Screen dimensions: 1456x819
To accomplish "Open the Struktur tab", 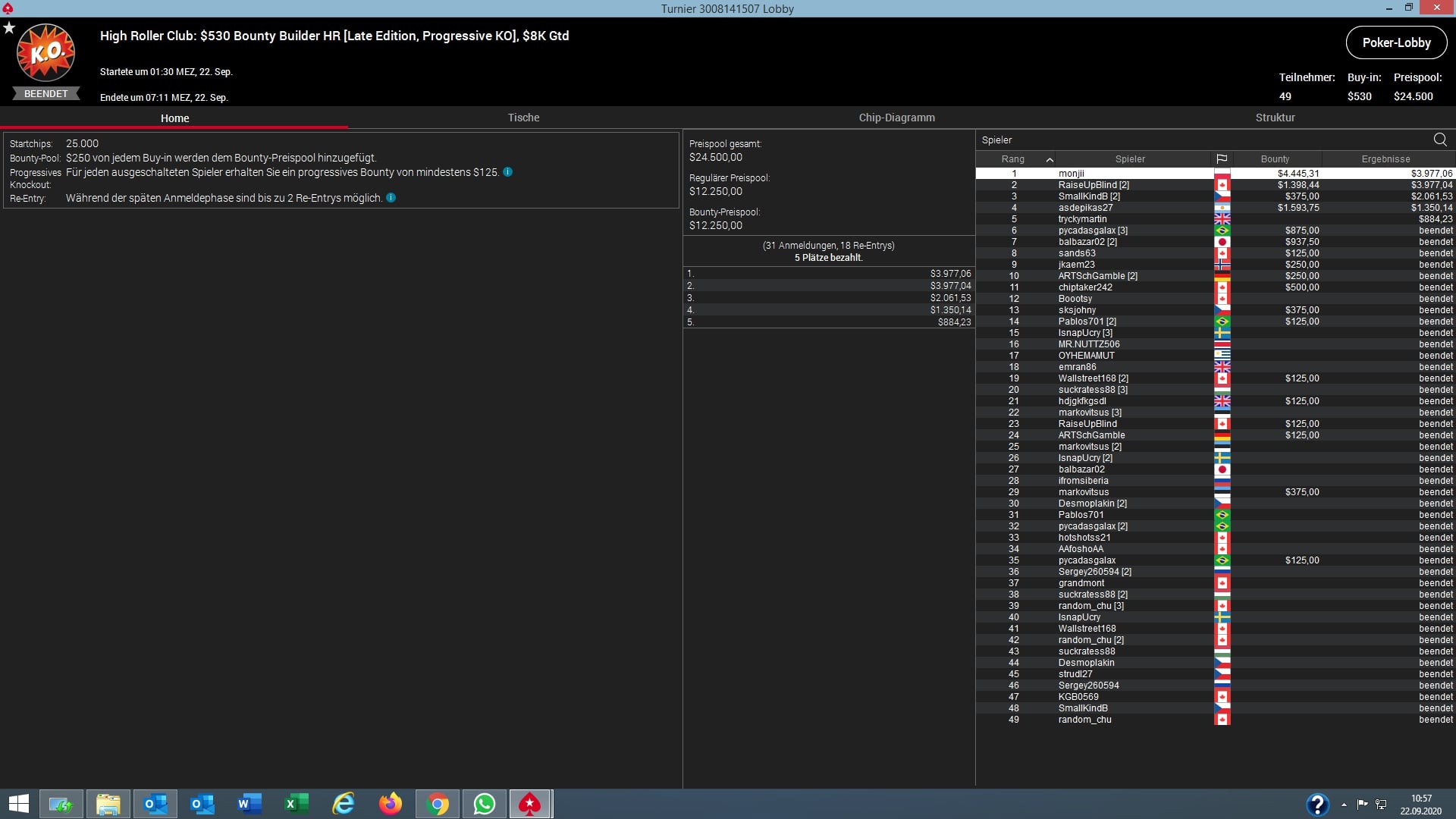I will (1275, 118).
